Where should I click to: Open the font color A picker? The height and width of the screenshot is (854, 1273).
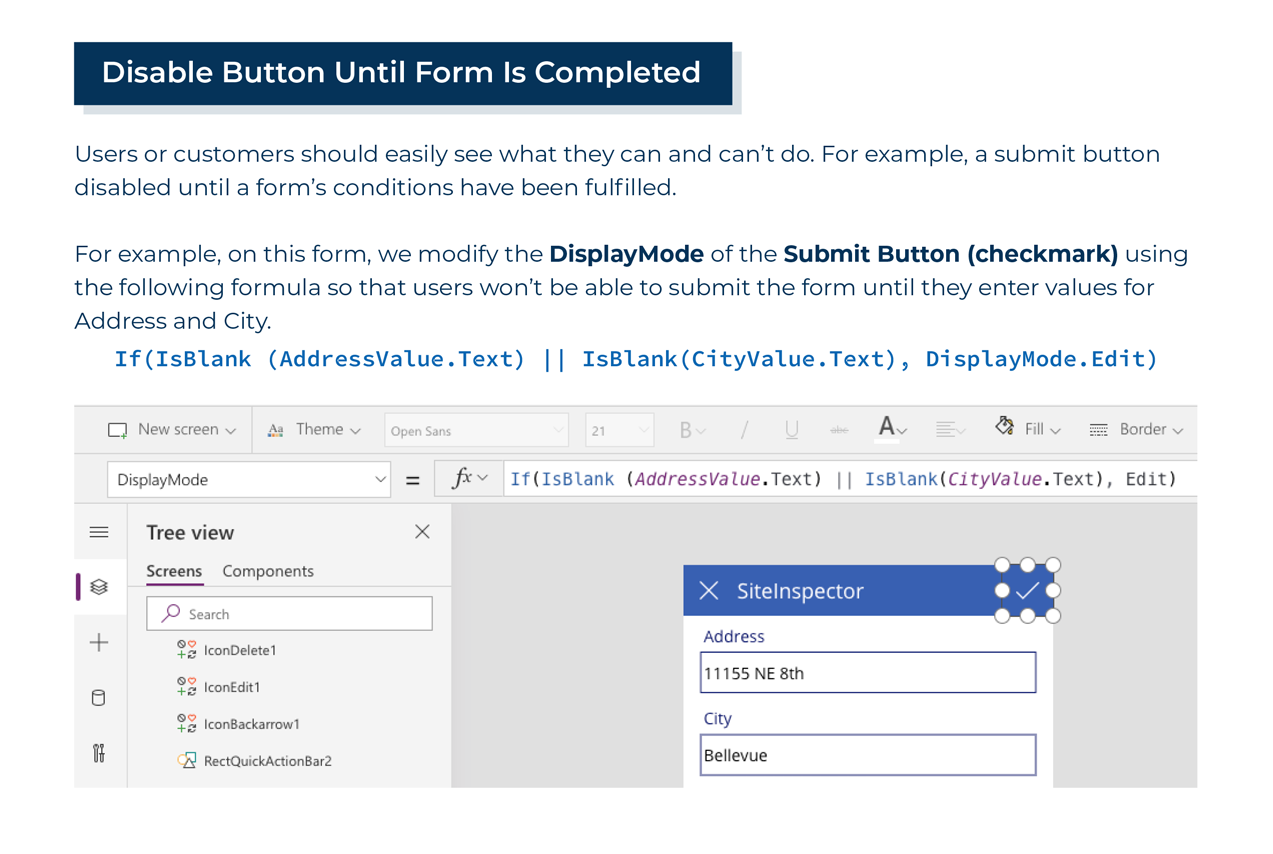pyautogui.click(x=891, y=429)
